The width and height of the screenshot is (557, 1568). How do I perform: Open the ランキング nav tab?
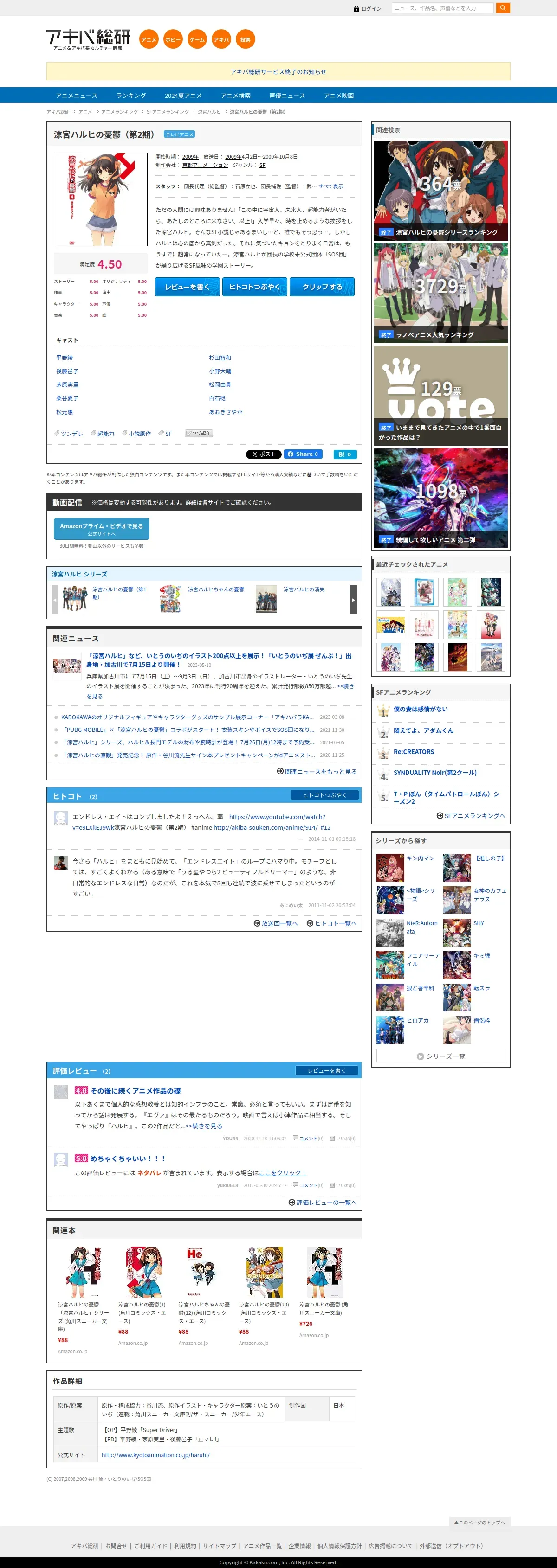coord(131,96)
